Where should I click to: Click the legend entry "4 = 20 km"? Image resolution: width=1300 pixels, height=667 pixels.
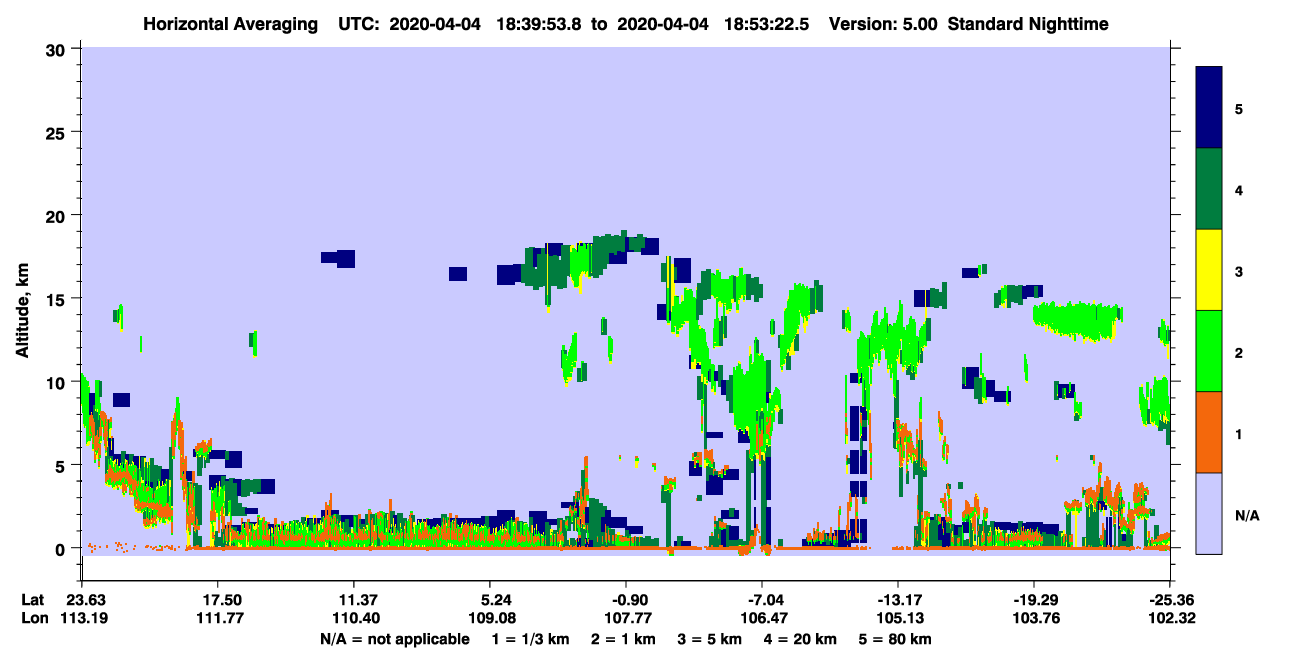pos(802,639)
